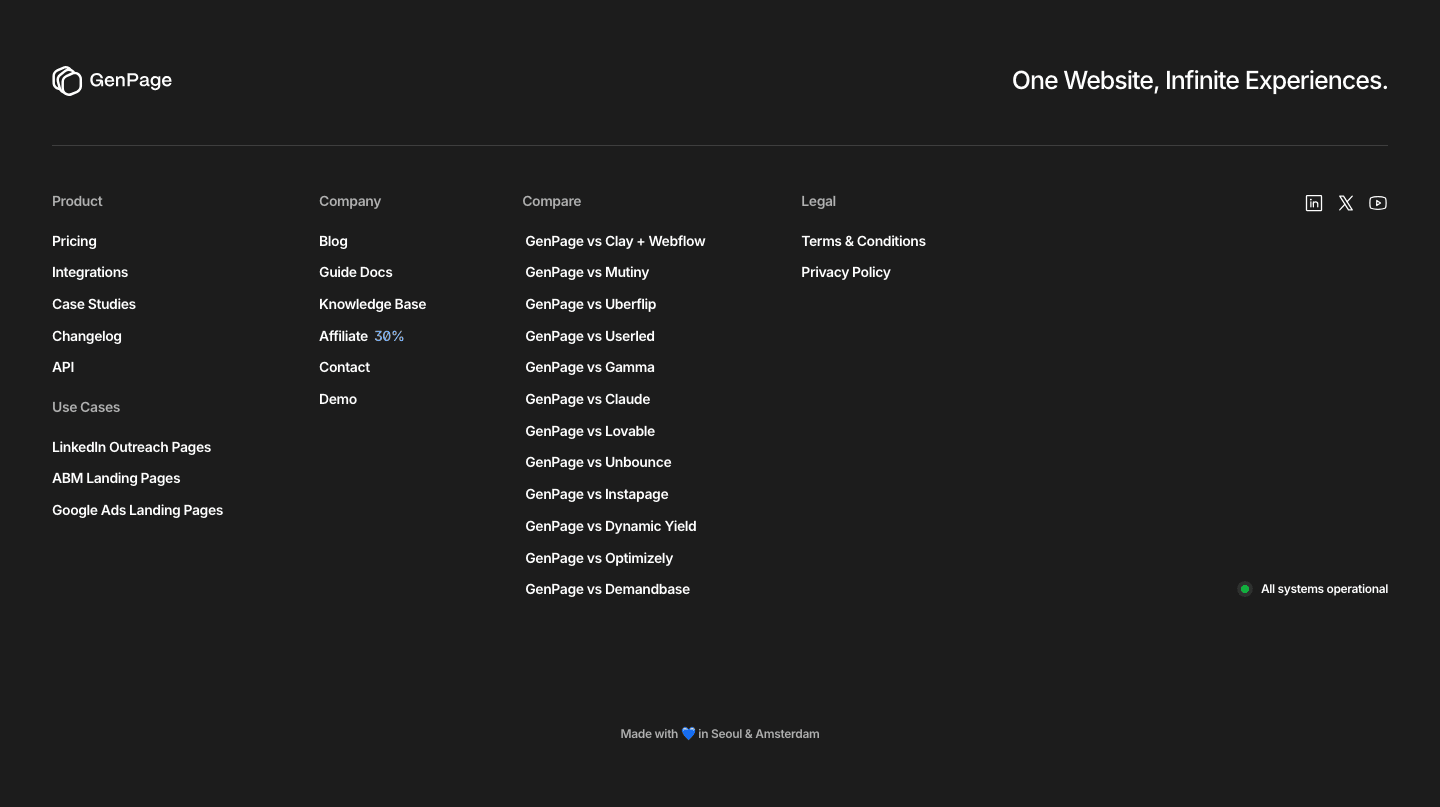
Task: Open Guide Docs
Action: pos(356,272)
